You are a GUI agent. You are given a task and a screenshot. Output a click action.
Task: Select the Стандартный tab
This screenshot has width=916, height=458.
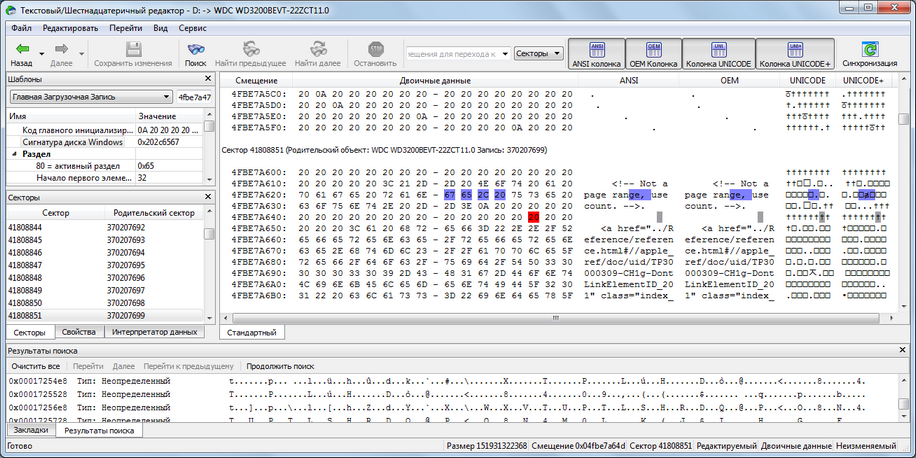coord(251,332)
